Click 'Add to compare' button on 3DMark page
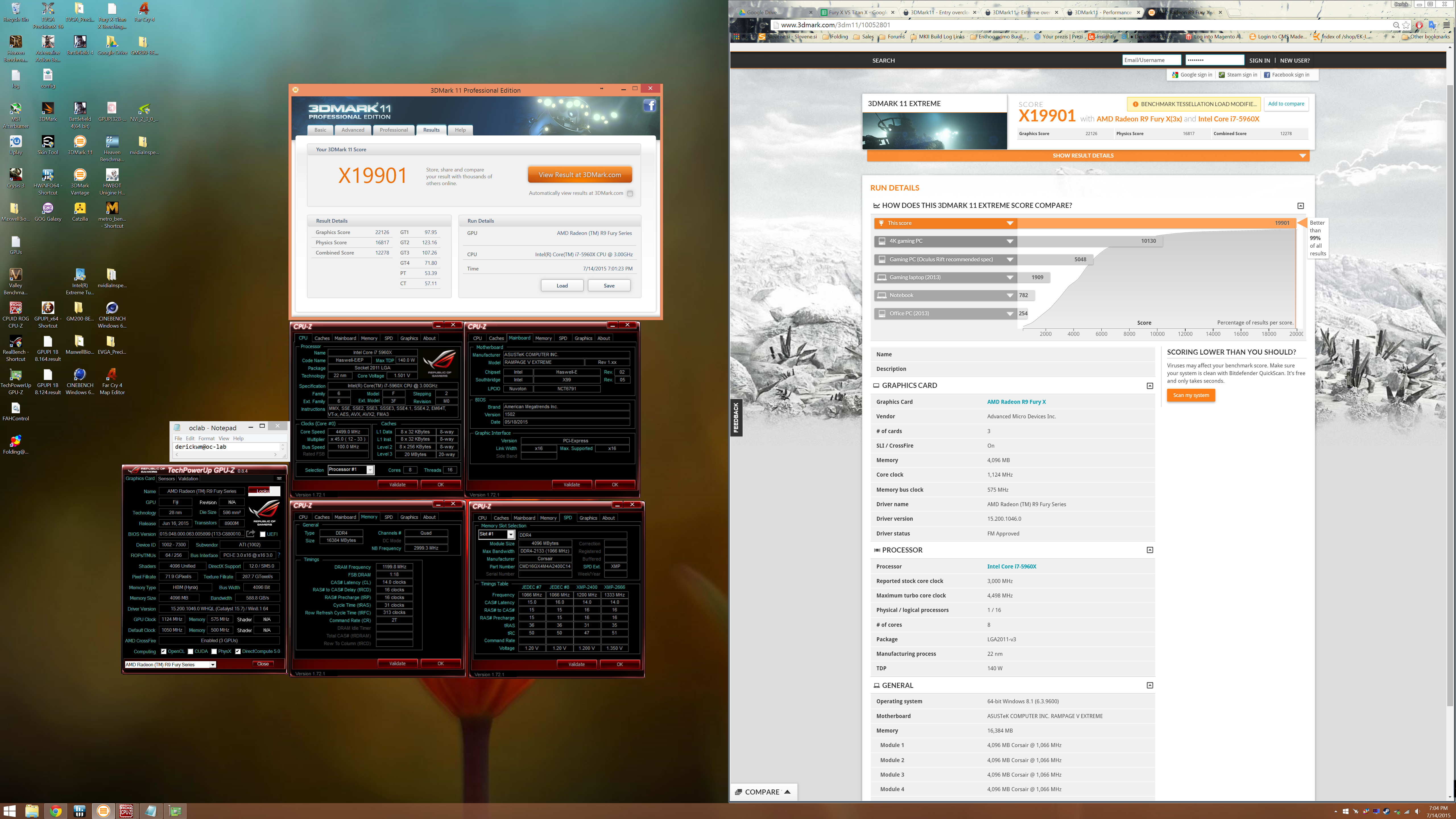Screen dimensions: 1456x819 tap(1286, 104)
